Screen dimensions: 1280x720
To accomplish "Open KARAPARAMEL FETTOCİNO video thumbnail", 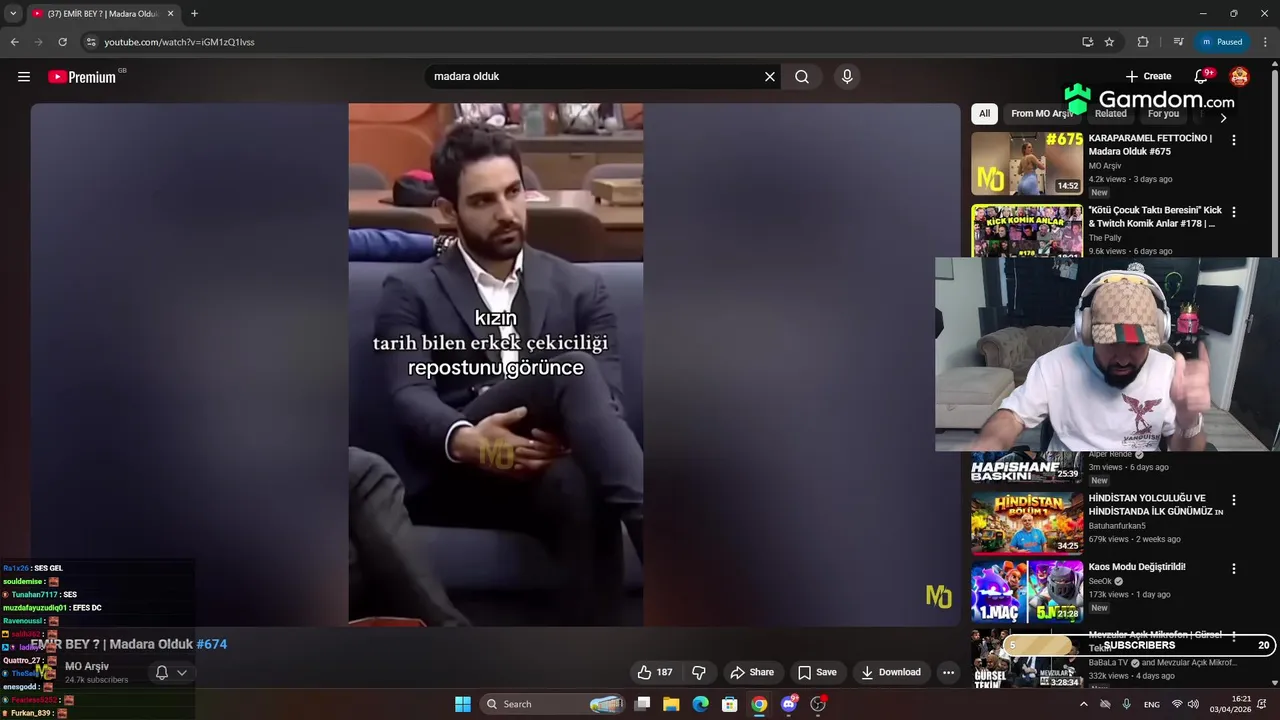I will (x=1027, y=163).
